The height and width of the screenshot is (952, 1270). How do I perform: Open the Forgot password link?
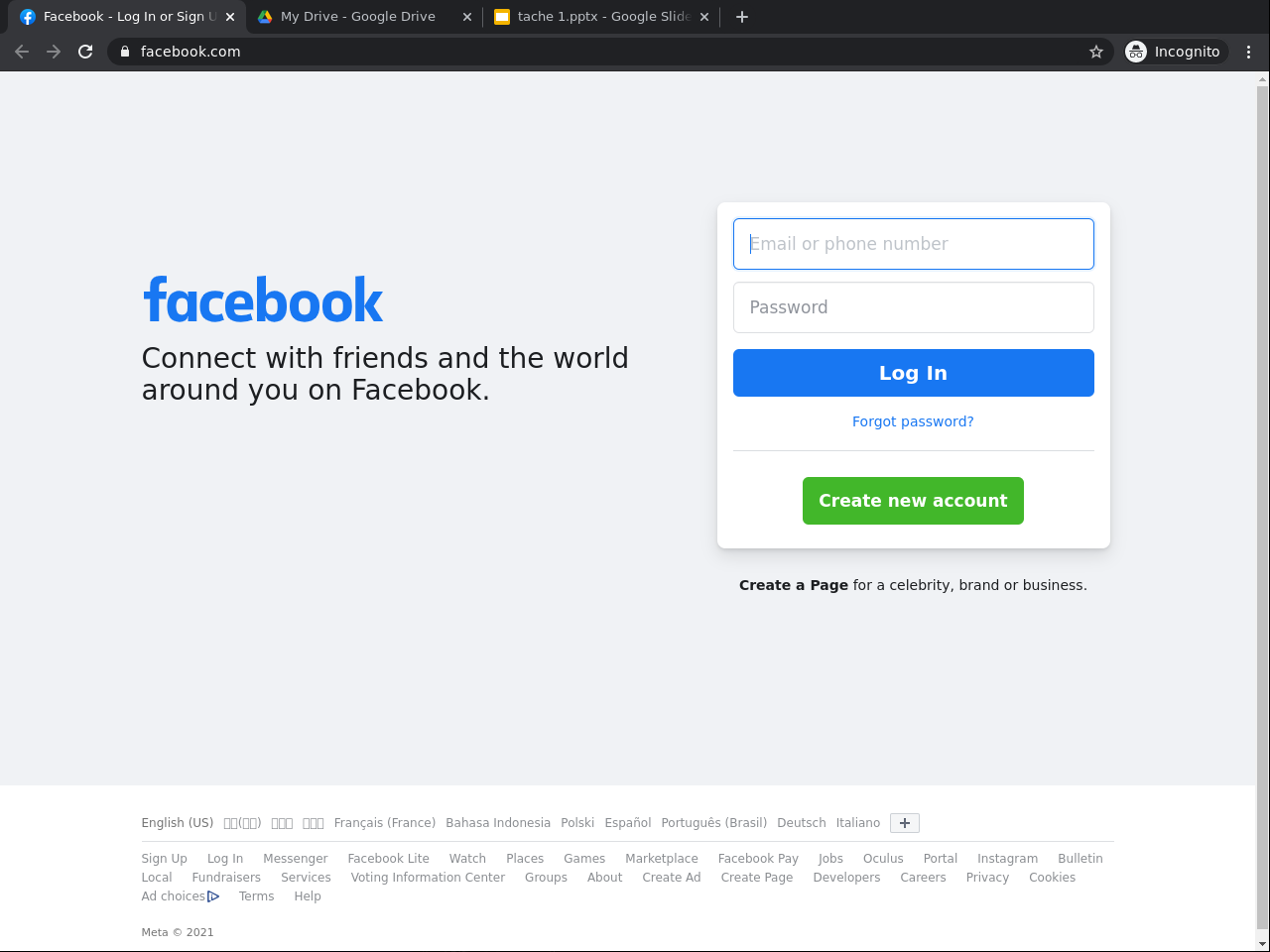tap(913, 421)
